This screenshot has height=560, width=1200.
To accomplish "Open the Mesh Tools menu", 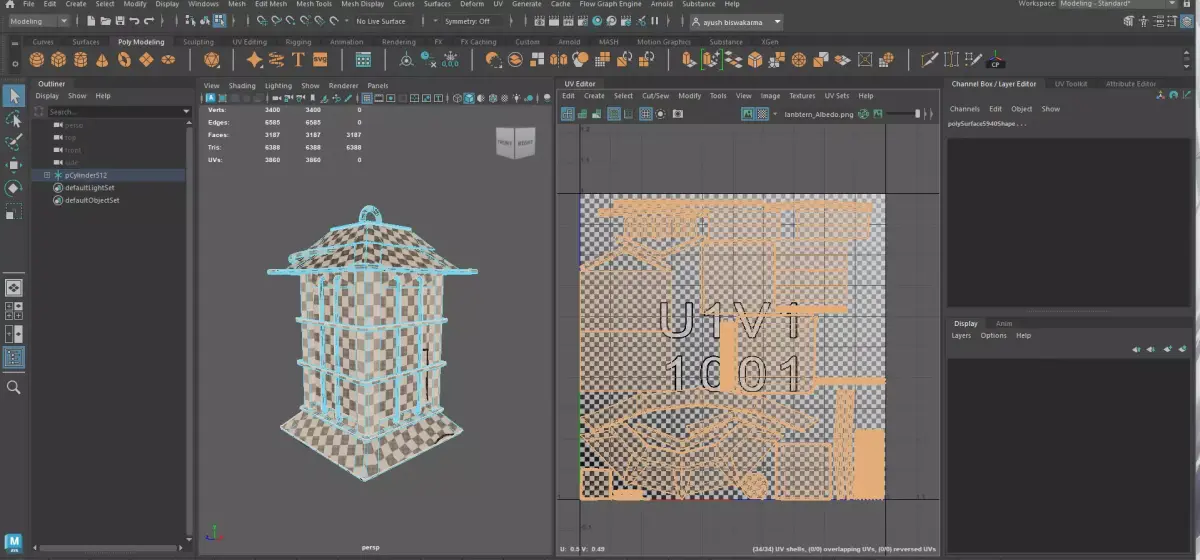I will (314, 4).
